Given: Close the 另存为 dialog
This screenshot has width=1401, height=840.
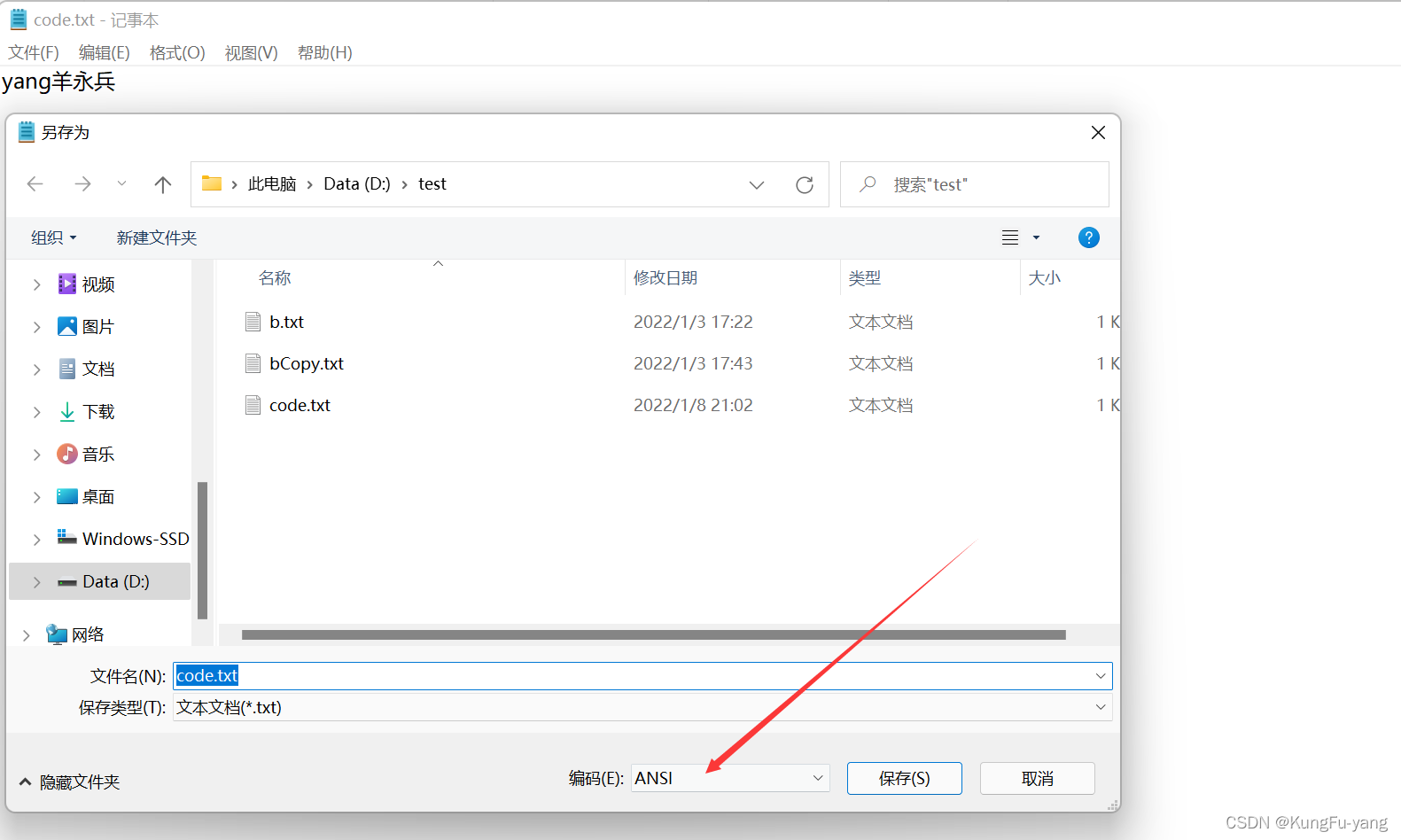Looking at the screenshot, I should [x=1098, y=132].
